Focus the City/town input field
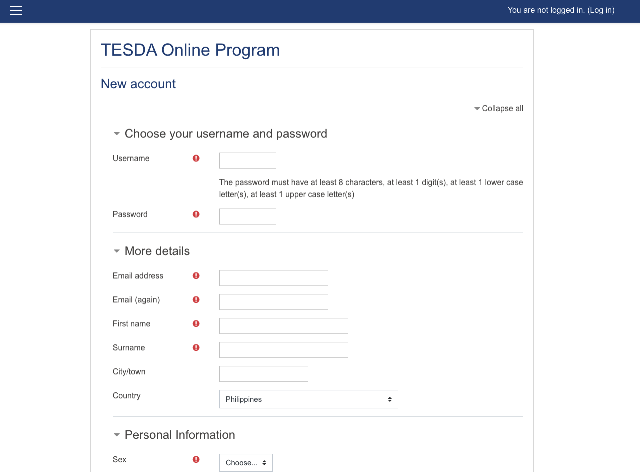The width and height of the screenshot is (640, 472). pyautogui.click(x=263, y=374)
